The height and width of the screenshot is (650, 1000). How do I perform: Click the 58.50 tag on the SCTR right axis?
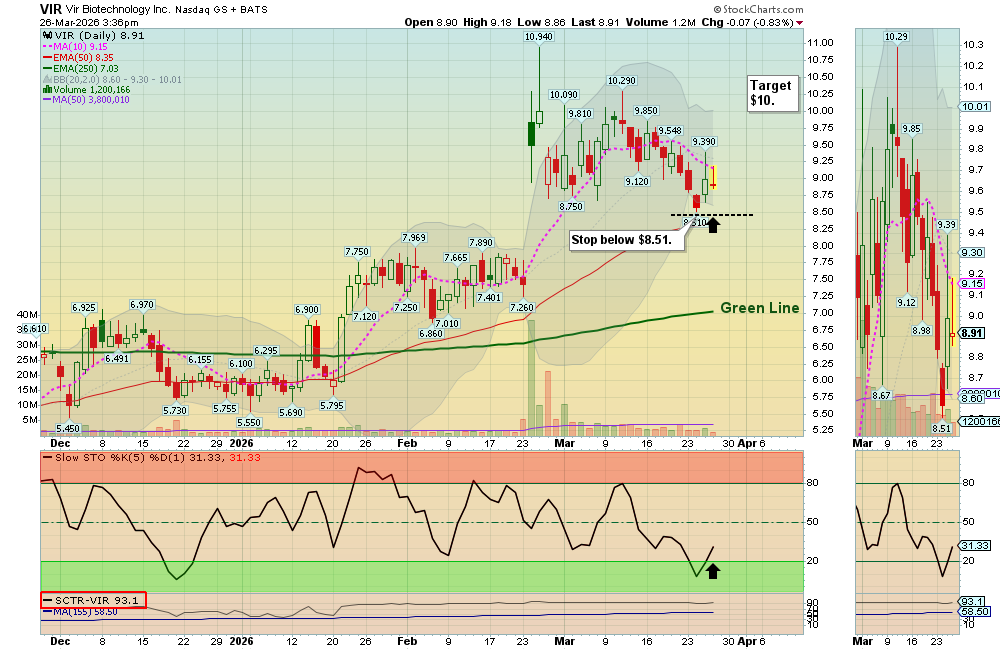point(975,612)
